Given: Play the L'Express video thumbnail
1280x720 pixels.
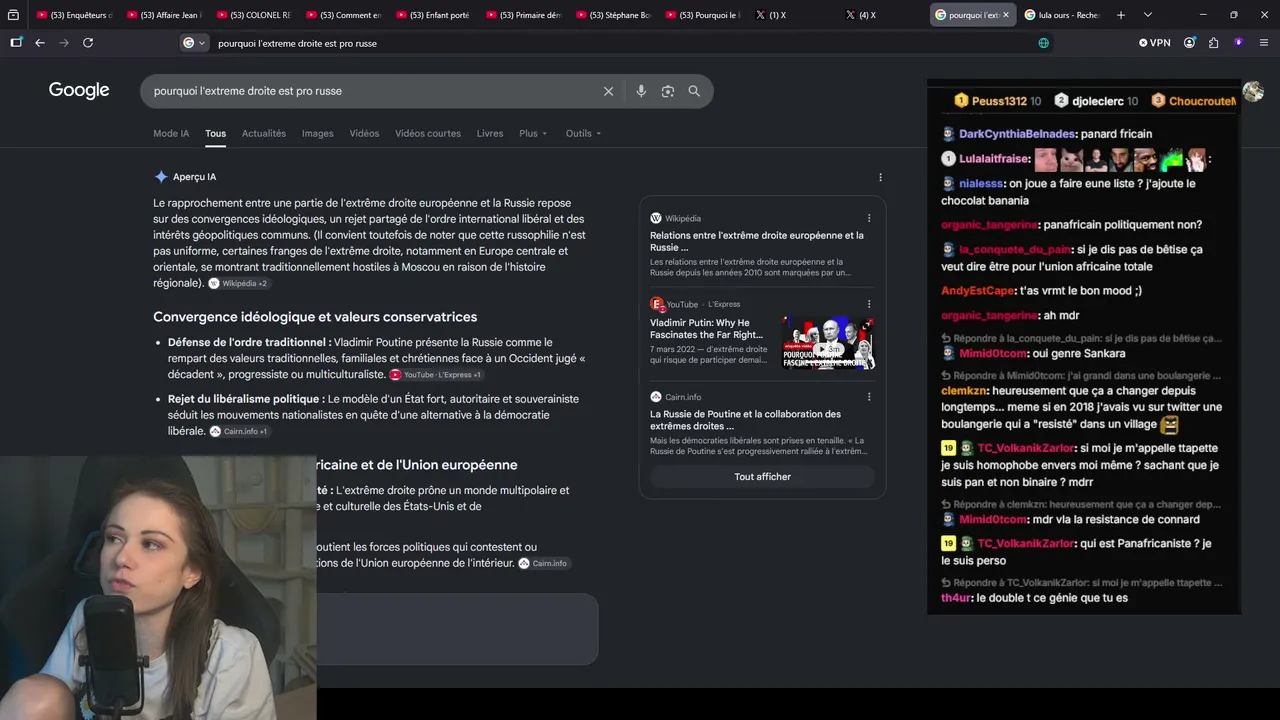Looking at the screenshot, I should click(828, 343).
